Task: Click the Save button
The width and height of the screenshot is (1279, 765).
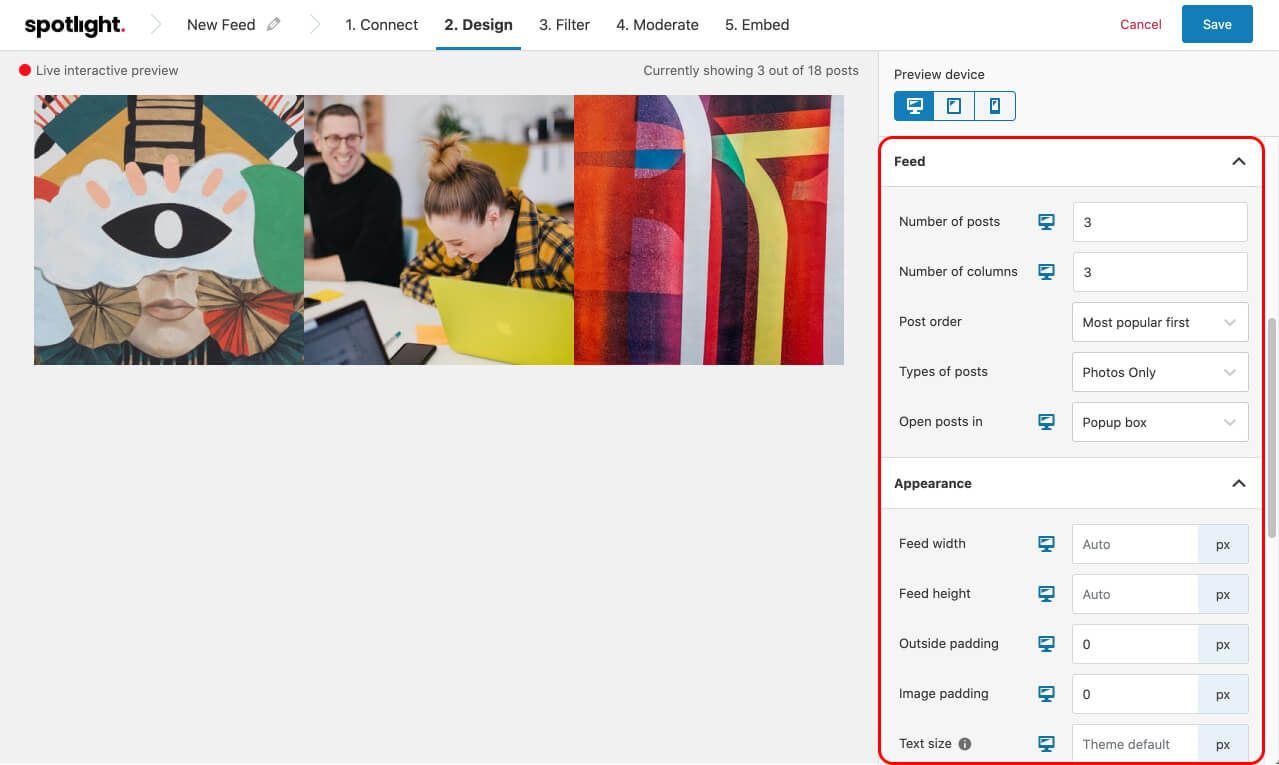Action: (1217, 24)
